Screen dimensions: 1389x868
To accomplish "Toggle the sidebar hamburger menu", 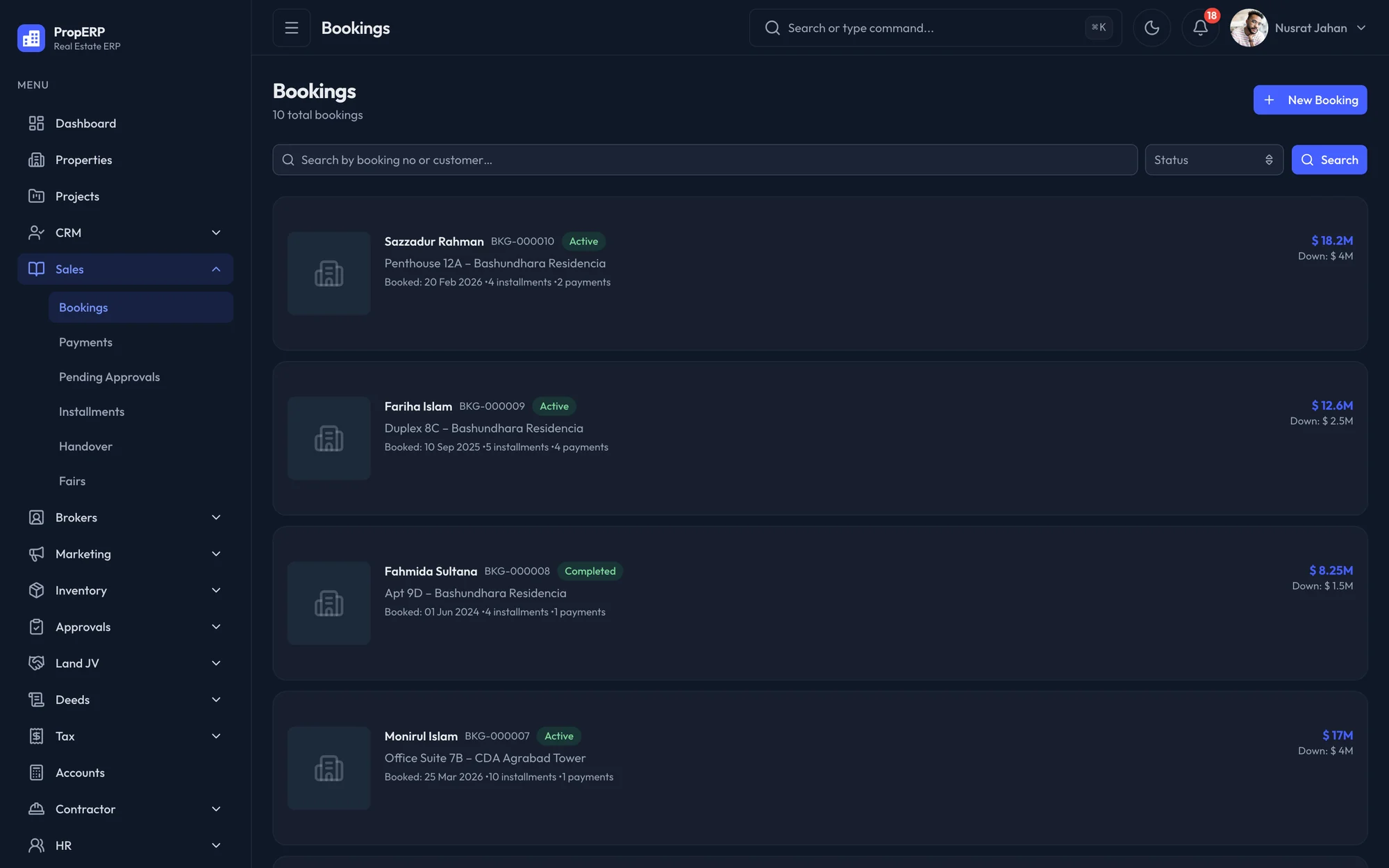I will pos(292,28).
